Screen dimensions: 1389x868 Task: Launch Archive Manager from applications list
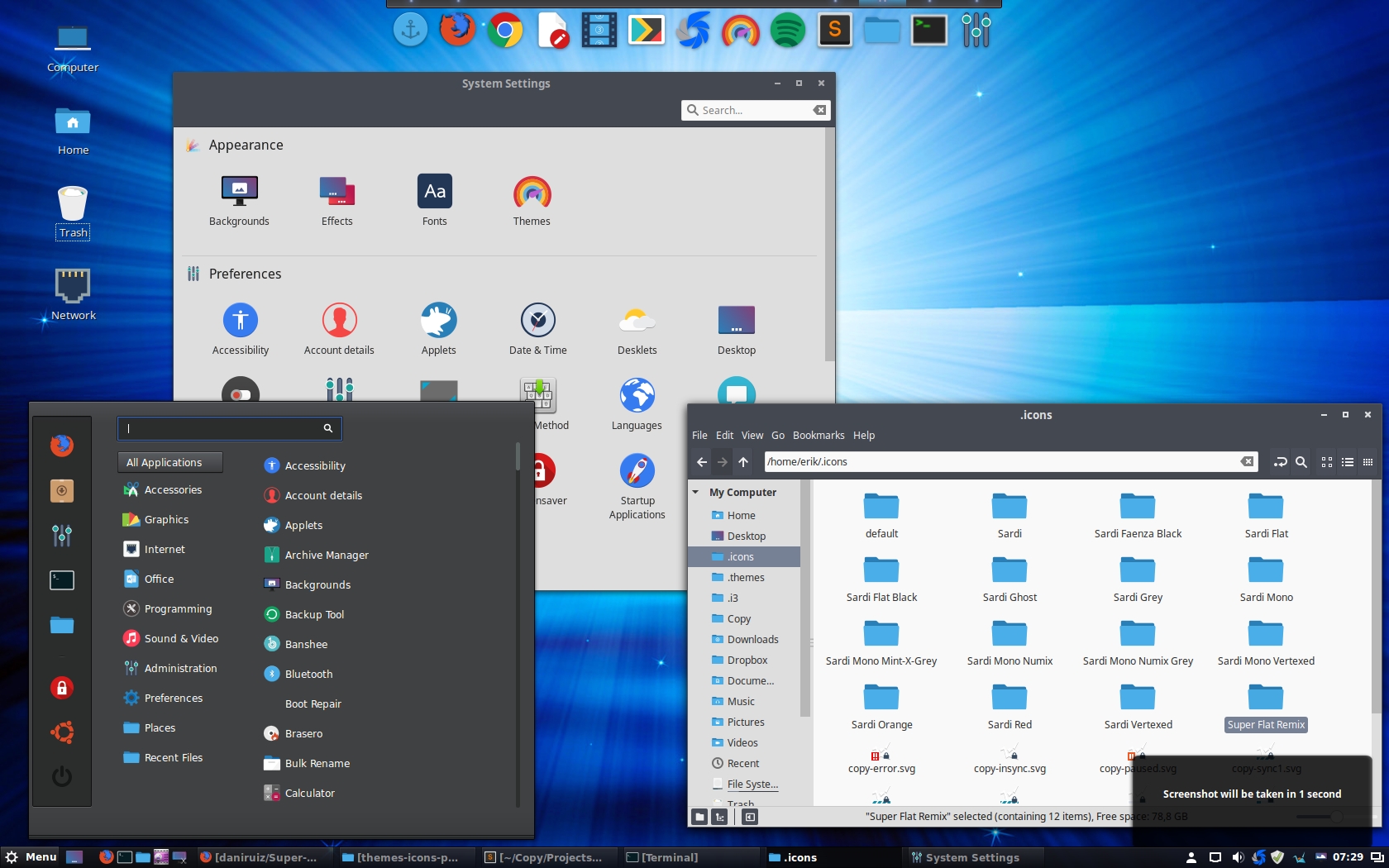tap(317, 555)
